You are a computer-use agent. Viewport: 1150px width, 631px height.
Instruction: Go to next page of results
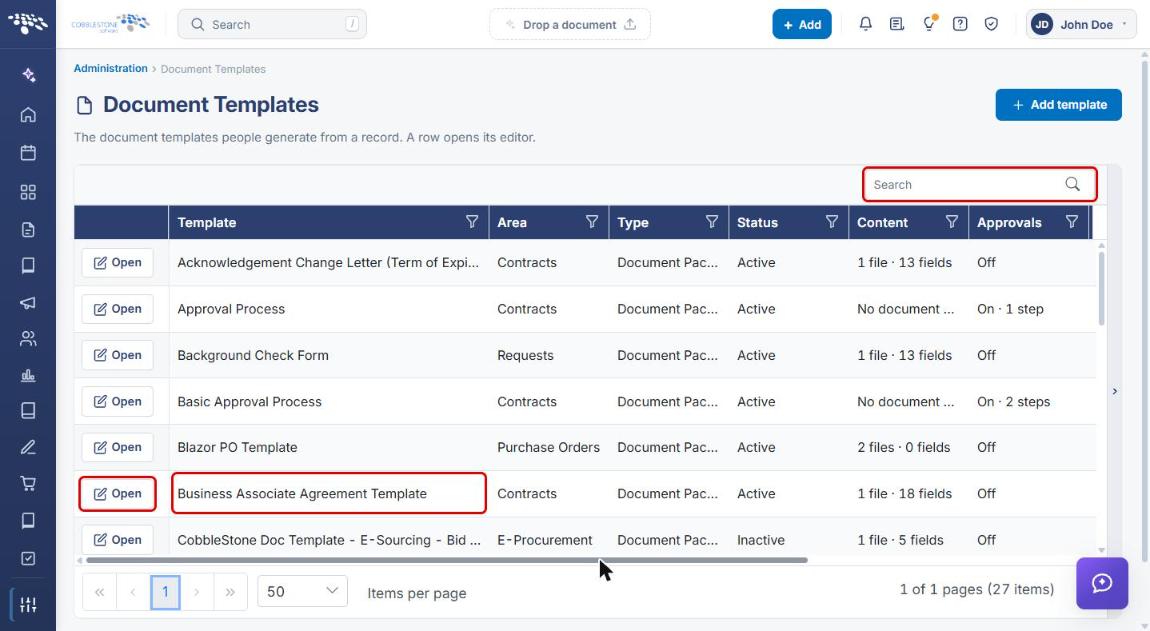click(x=197, y=591)
